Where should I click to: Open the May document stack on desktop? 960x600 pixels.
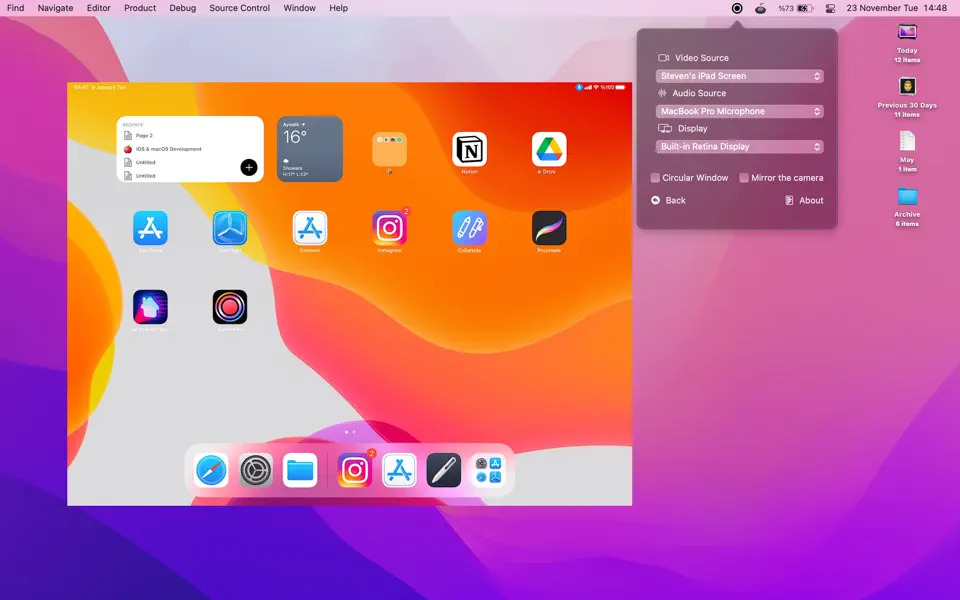pyautogui.click(x=907, y=141)
